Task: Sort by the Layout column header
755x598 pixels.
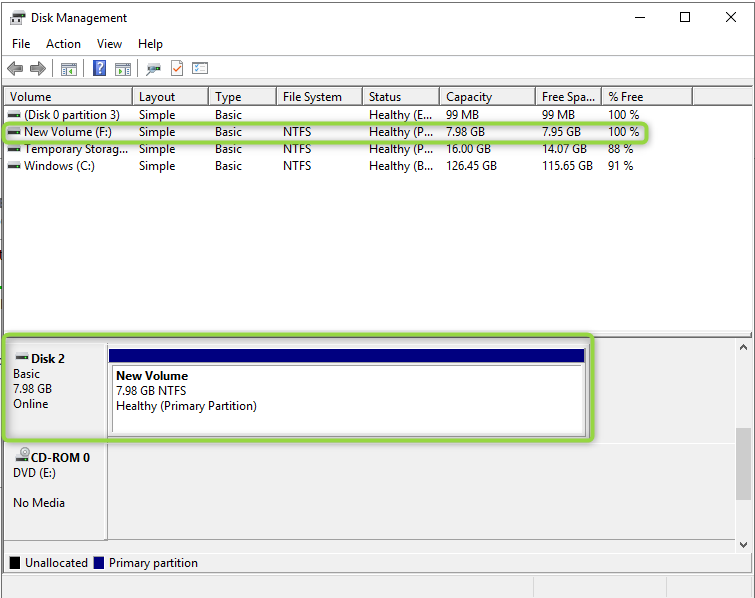Action: pos(170,96)
